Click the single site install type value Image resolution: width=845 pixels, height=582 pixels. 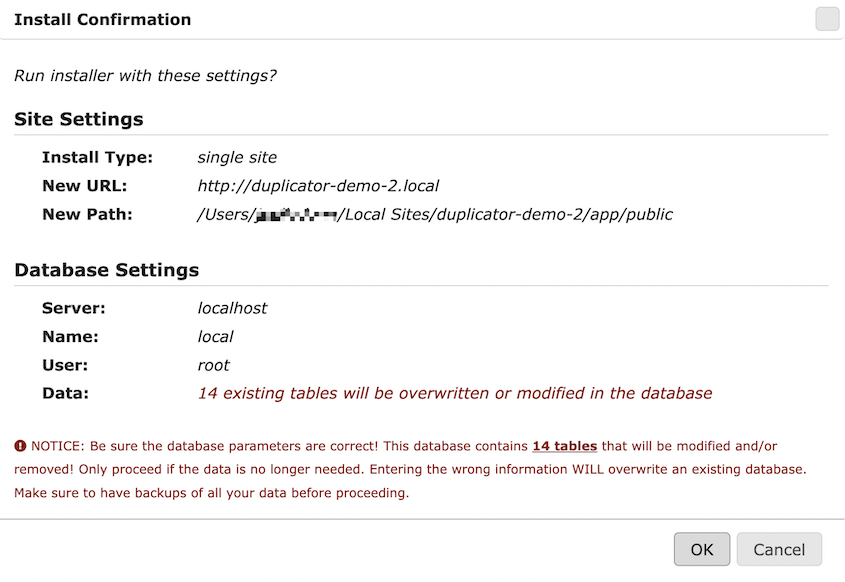237,157
